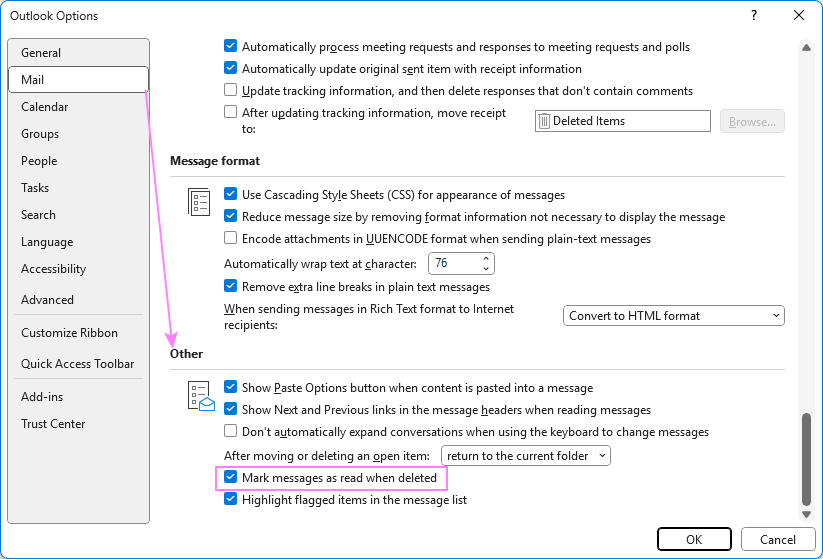
Task: Click the Other section envelope icon
Action: [x=201, y=397]
